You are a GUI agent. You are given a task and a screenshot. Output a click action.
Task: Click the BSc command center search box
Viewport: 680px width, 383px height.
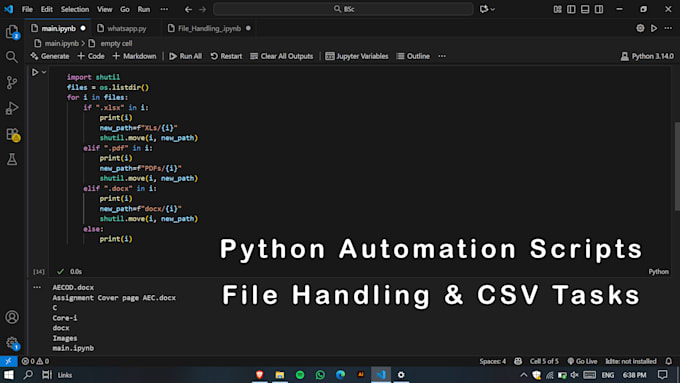pyautogui.click(x=343, y=9)
